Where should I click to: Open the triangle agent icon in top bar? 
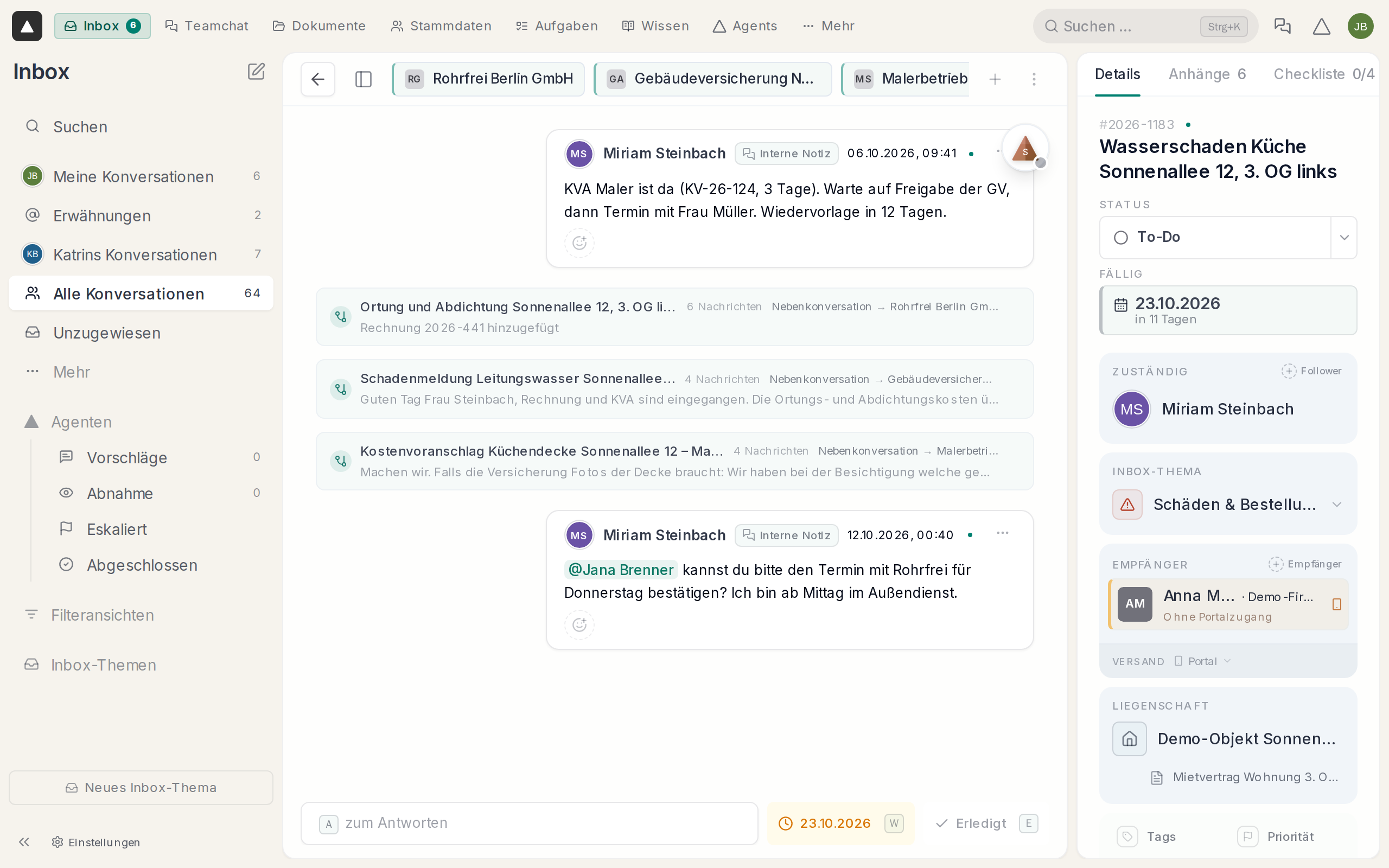pos(1321,26)
